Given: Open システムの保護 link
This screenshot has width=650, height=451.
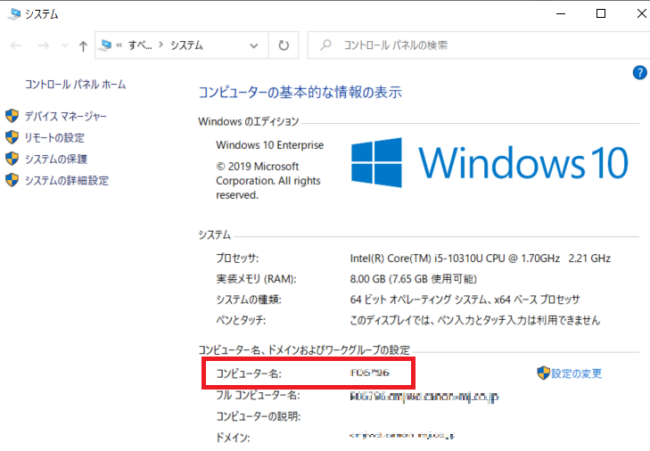Looking at the screenshot, I should coord(56,159).
